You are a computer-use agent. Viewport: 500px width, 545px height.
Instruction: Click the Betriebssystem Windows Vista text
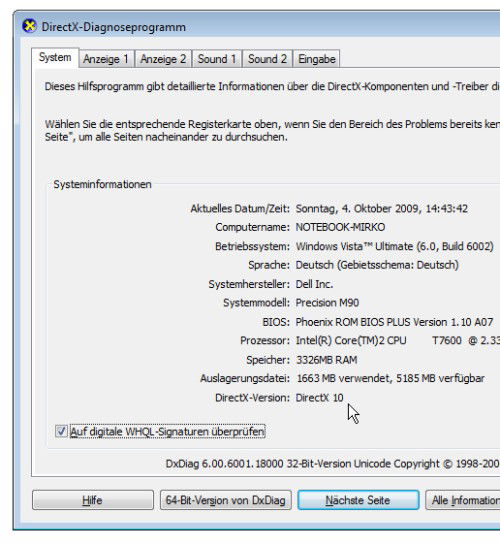[x=394, y=246]
